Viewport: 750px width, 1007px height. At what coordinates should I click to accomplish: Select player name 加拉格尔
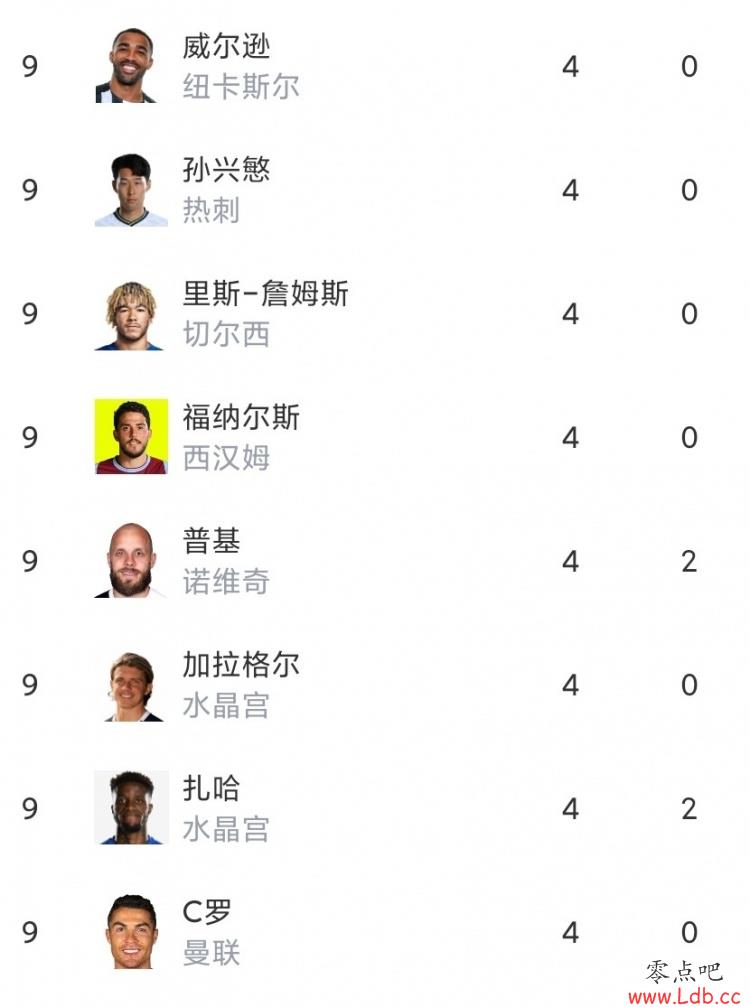point(241,665)
